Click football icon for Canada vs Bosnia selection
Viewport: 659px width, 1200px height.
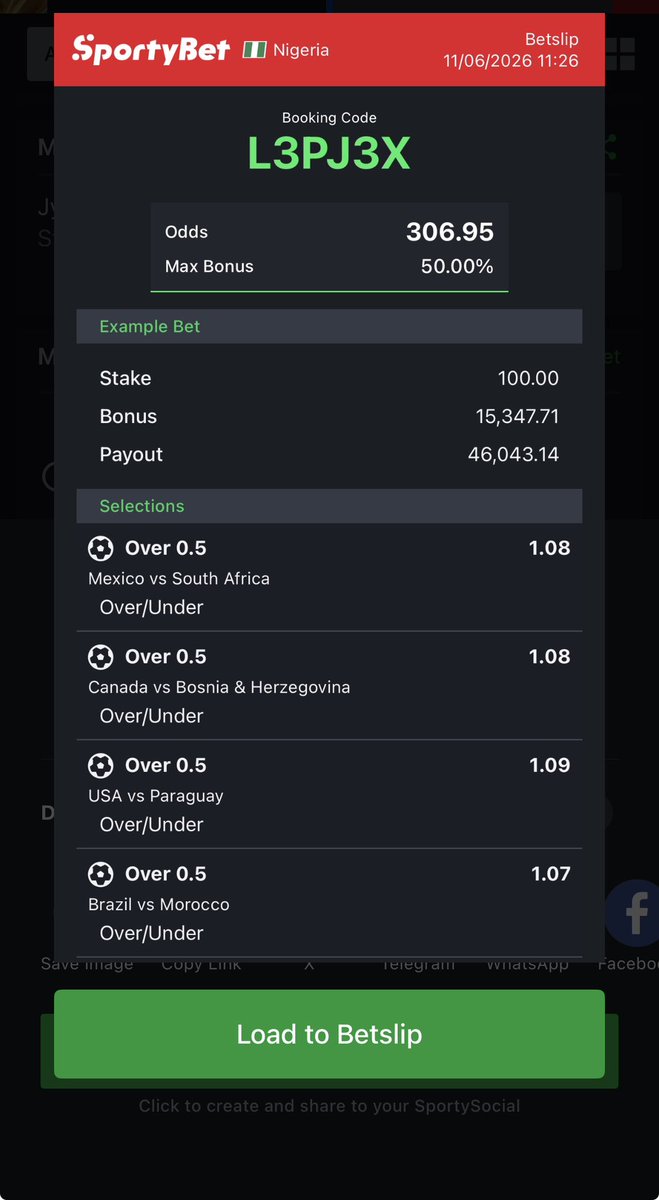tap(100, 657)
